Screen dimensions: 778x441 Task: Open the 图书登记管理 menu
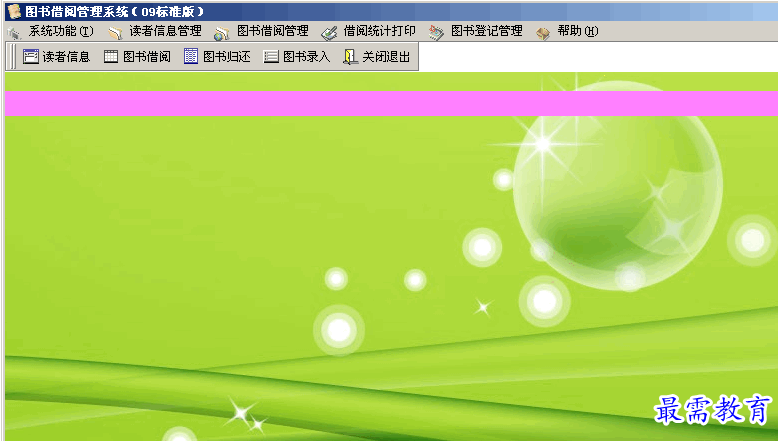click(486, 31)
